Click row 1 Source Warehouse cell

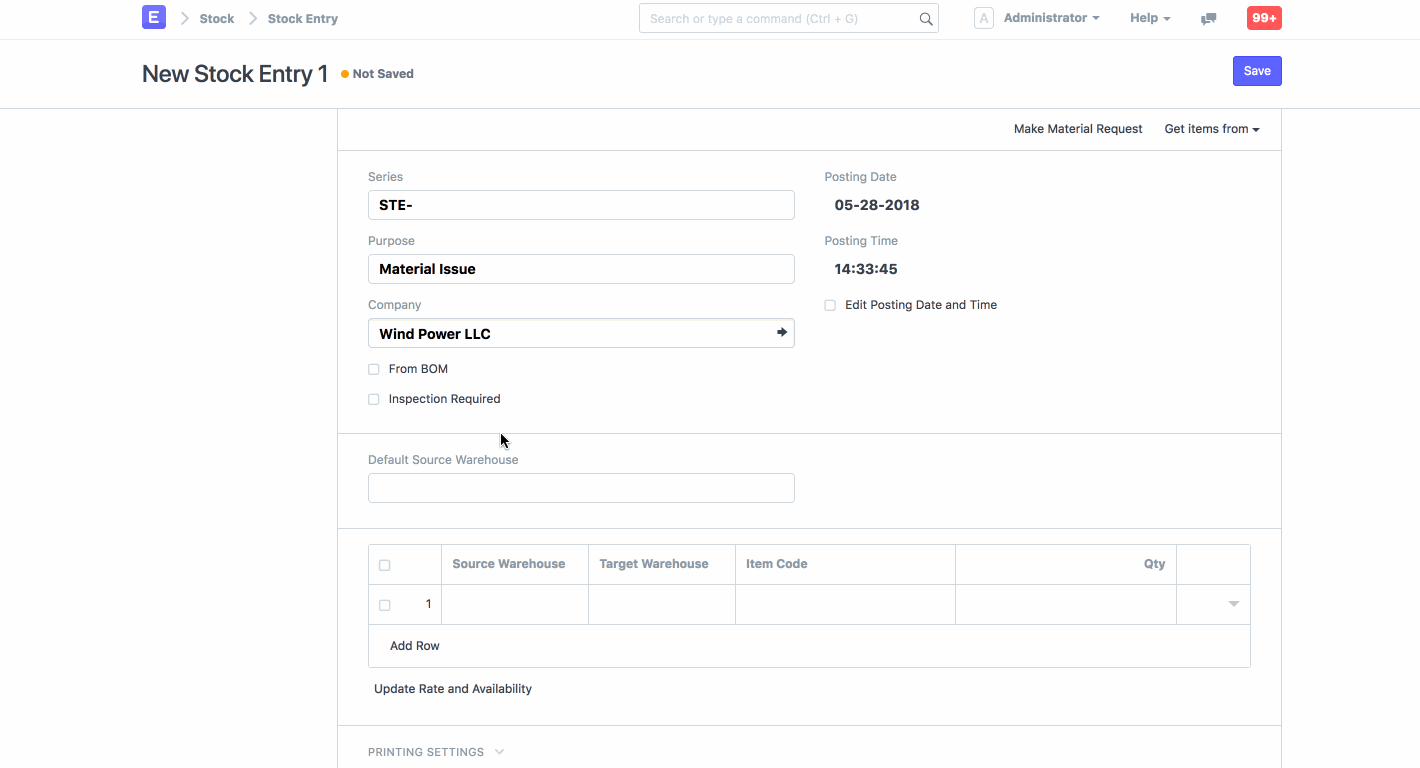pyautogui.click(x=515, y=605)
